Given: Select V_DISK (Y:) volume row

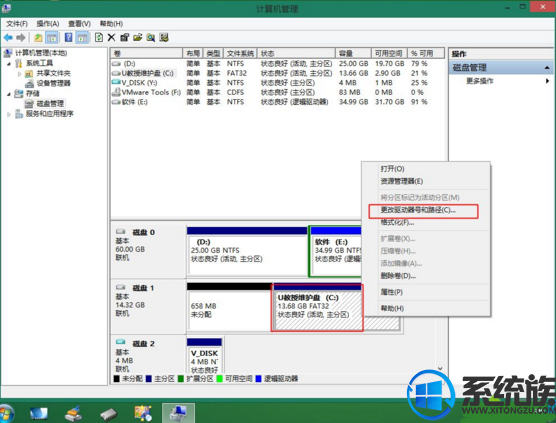Looking at the screenshot, I should [x=277, y=83].
